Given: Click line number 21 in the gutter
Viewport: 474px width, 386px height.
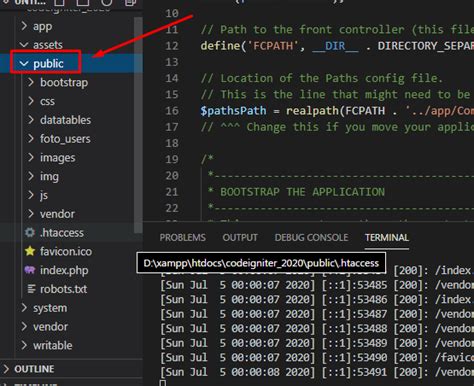Looking at the screenshot, I should [x=172, y=192].
